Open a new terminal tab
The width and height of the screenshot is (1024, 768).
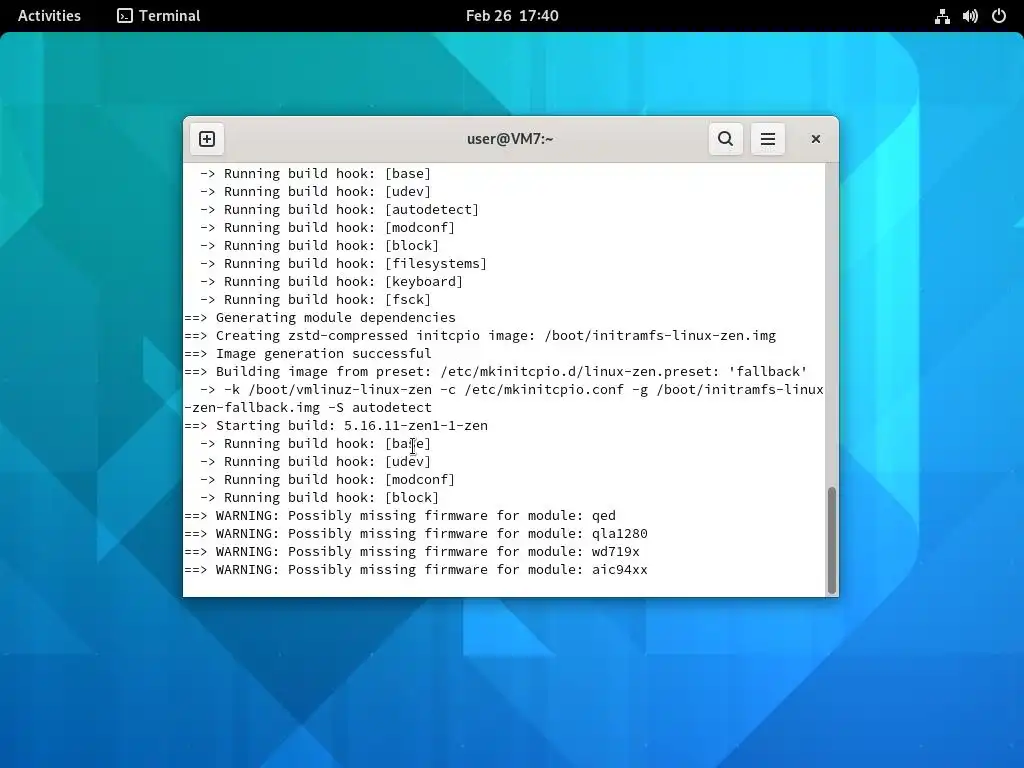click(207, 139)
